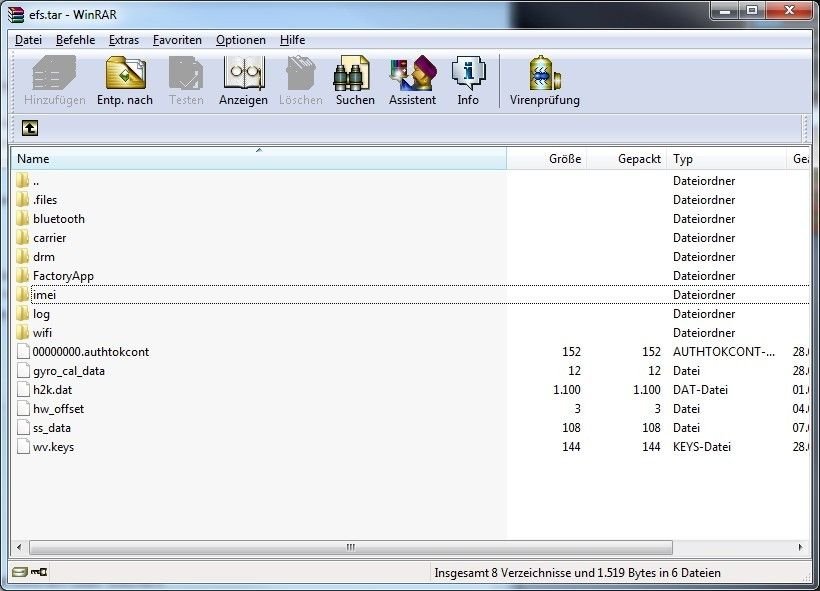Select the parent '..' folder icon
The width and height of the screenshot is (820, 591).
22,181
